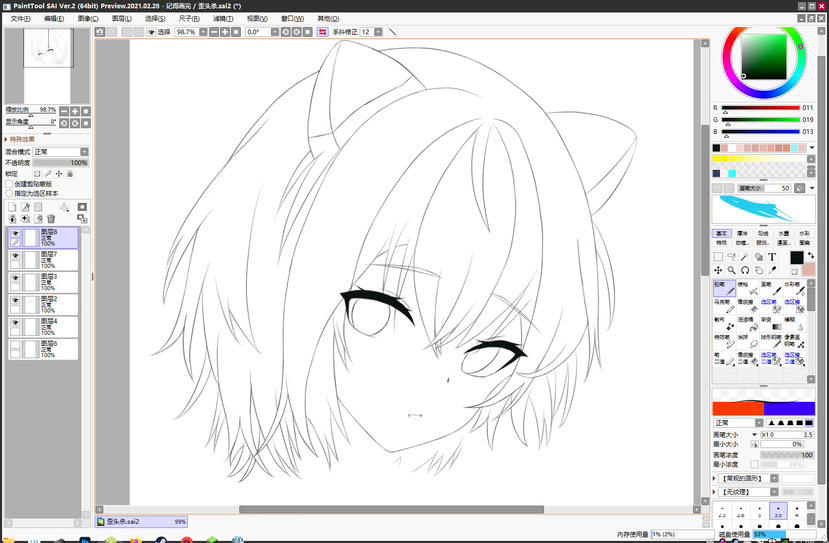Enable the 指定为选区样本 option

[9, 193]
